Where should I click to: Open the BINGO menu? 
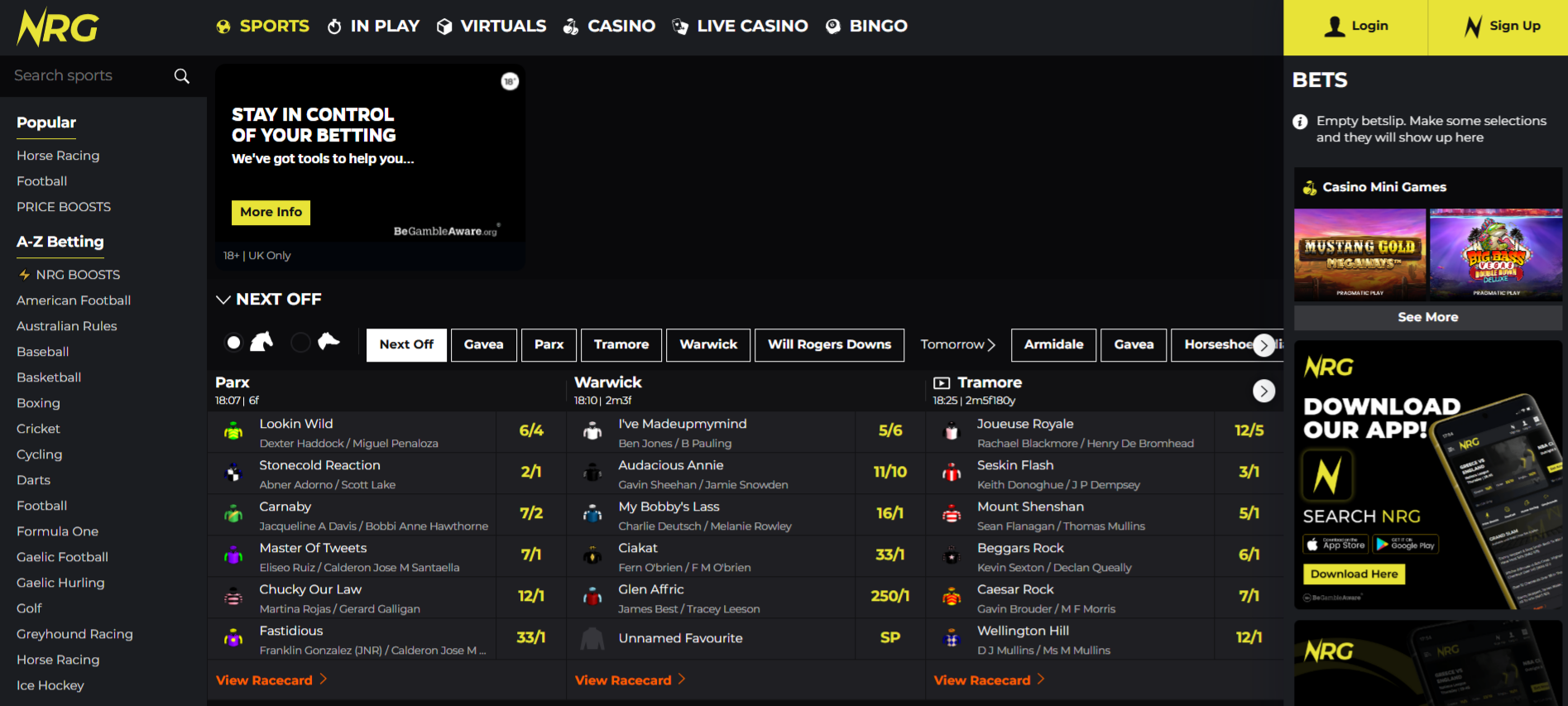[x=866, y=26]
